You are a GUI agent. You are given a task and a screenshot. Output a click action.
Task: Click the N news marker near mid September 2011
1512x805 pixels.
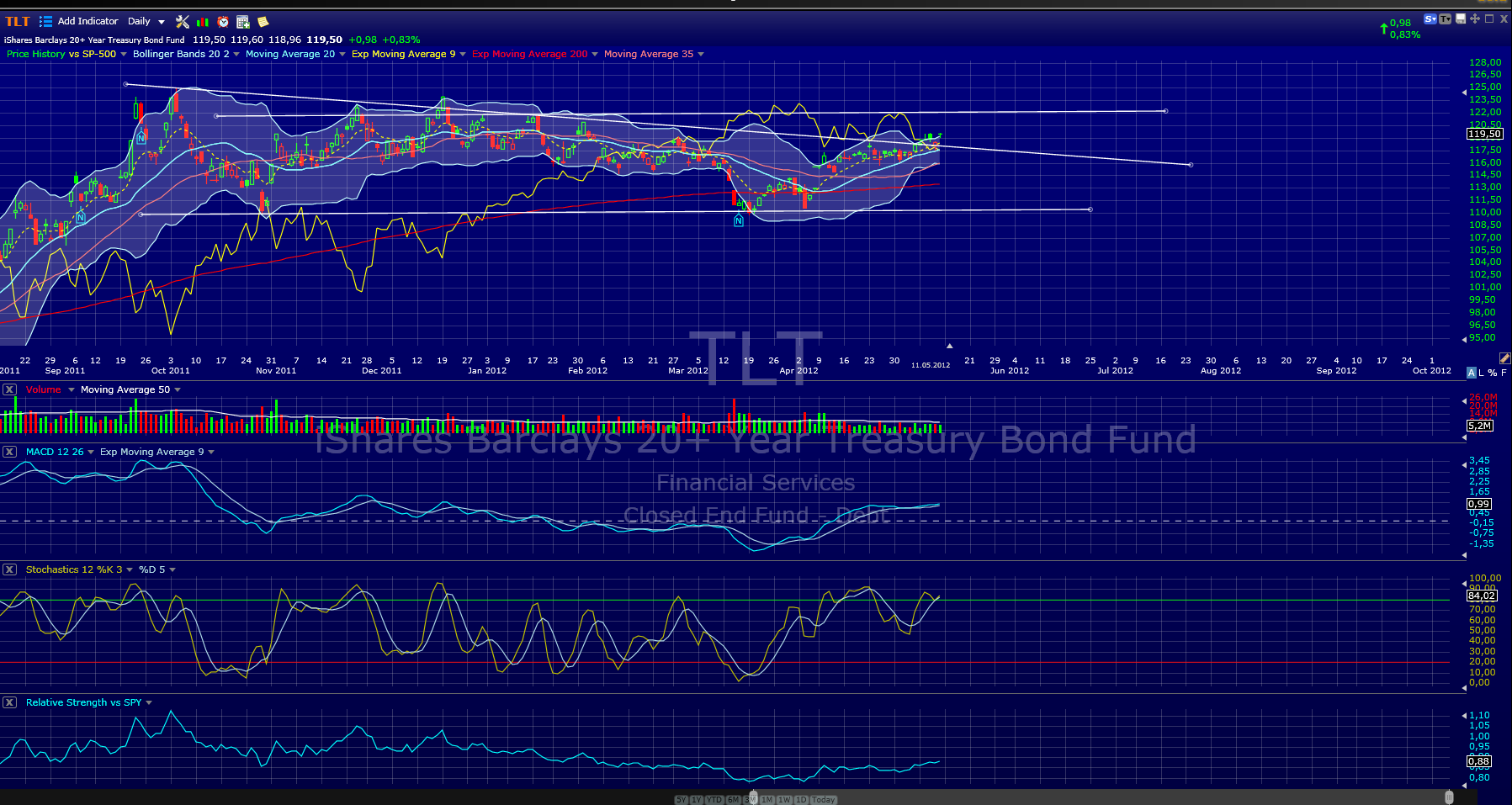pos(81,217)
